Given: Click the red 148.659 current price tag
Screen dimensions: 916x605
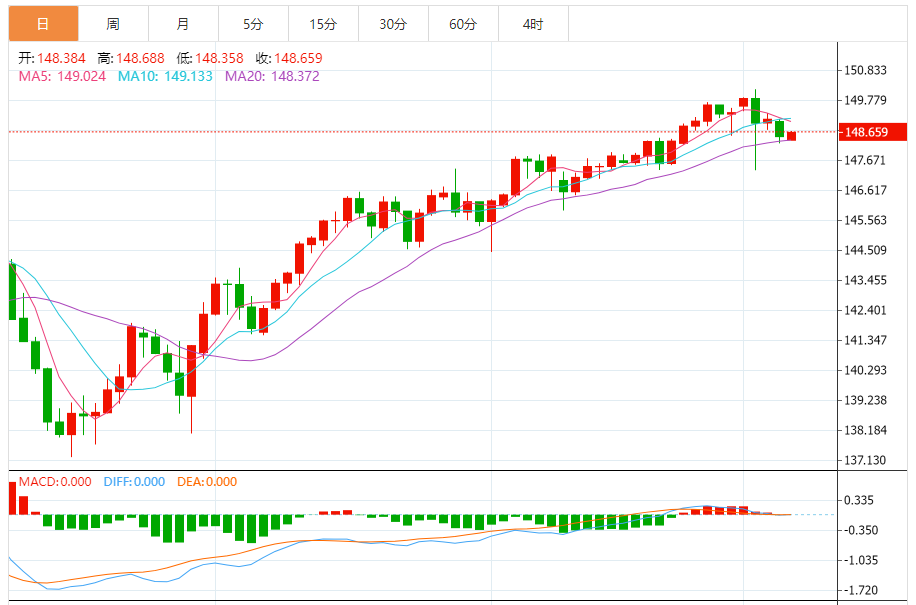Looking at the screenshot, I should 866,132.
